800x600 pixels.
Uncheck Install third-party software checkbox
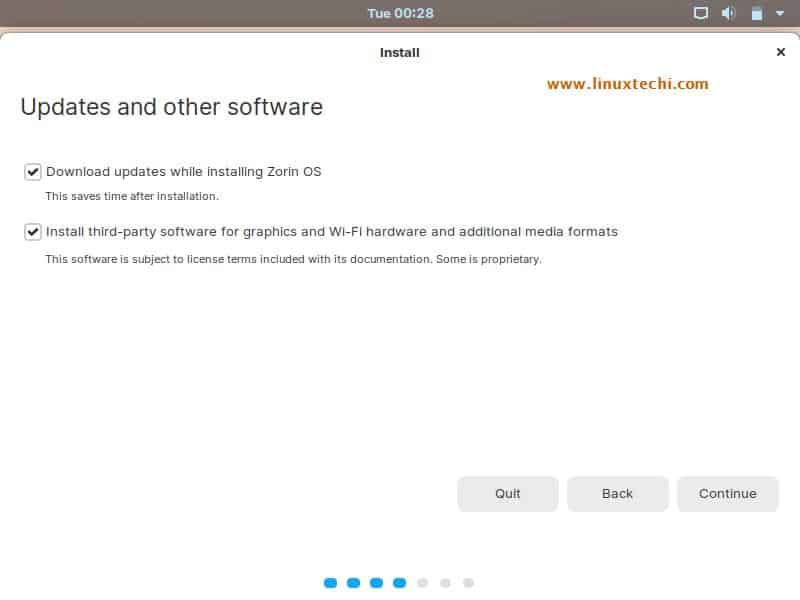point(33,232)
